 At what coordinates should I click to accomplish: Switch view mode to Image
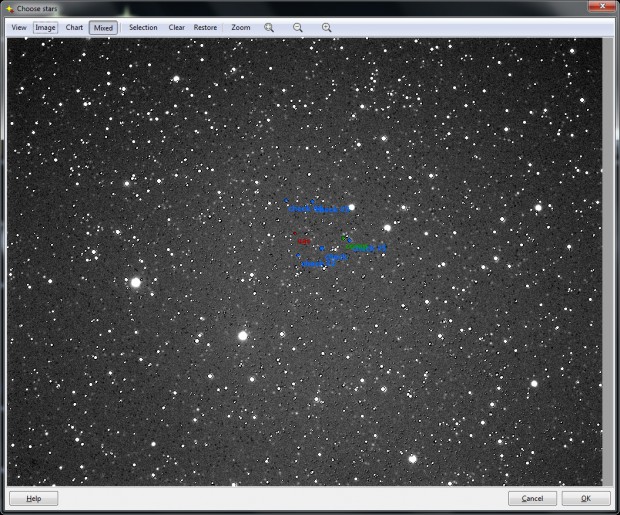pyautogui.click(x=45, y=27)
